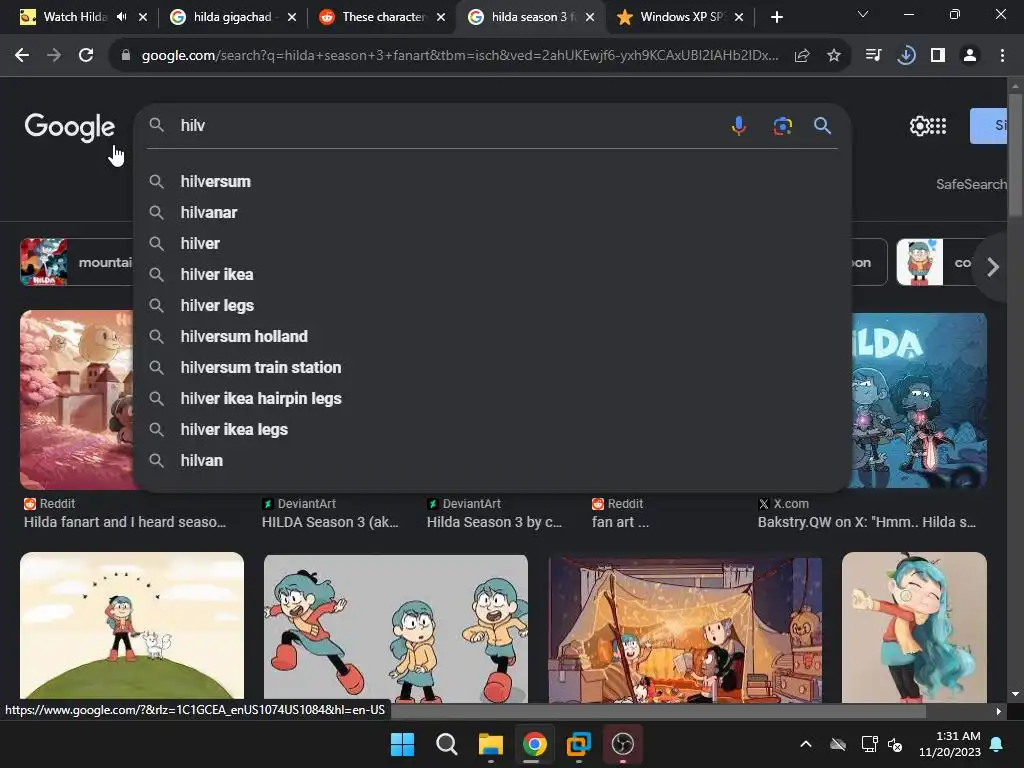This screenshot has width=1024, height=768.
Task: Open VirtualBox icon in taskbar
Action: (x=579, y=744)
